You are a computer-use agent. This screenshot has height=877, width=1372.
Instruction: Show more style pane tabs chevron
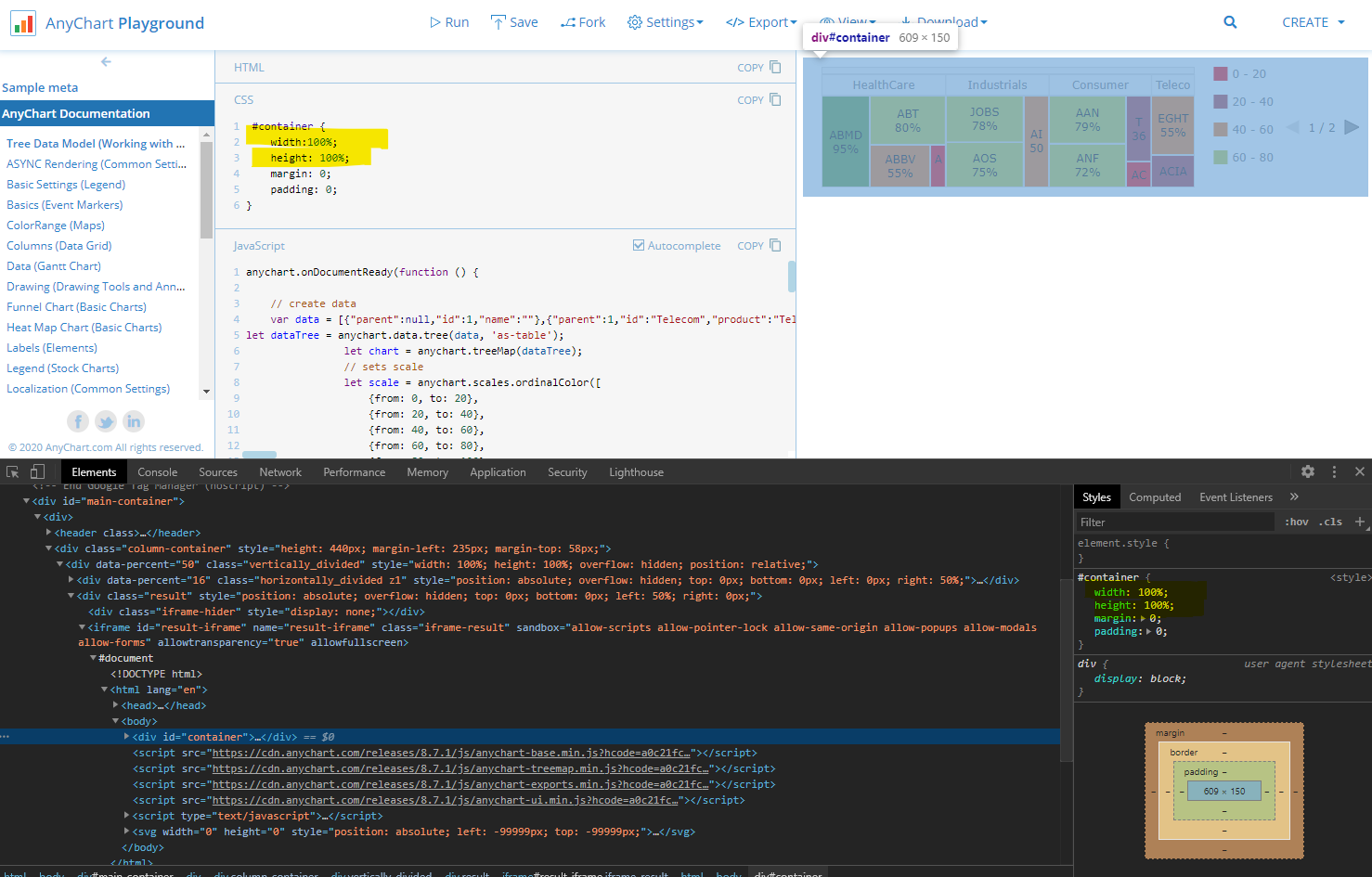[x=1294, y=497]
